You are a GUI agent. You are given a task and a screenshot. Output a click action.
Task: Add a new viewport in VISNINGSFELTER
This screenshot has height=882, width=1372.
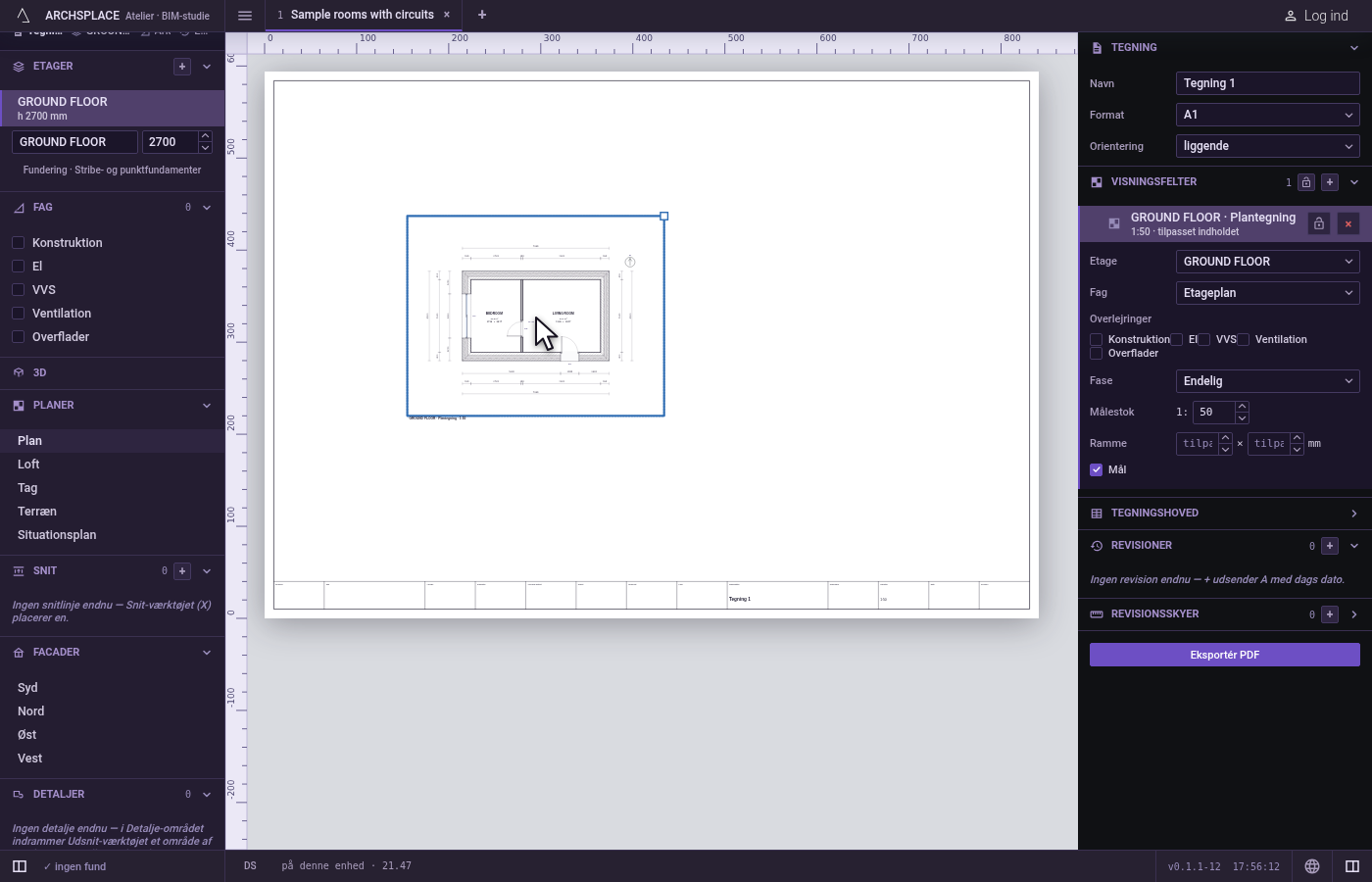1330,182
